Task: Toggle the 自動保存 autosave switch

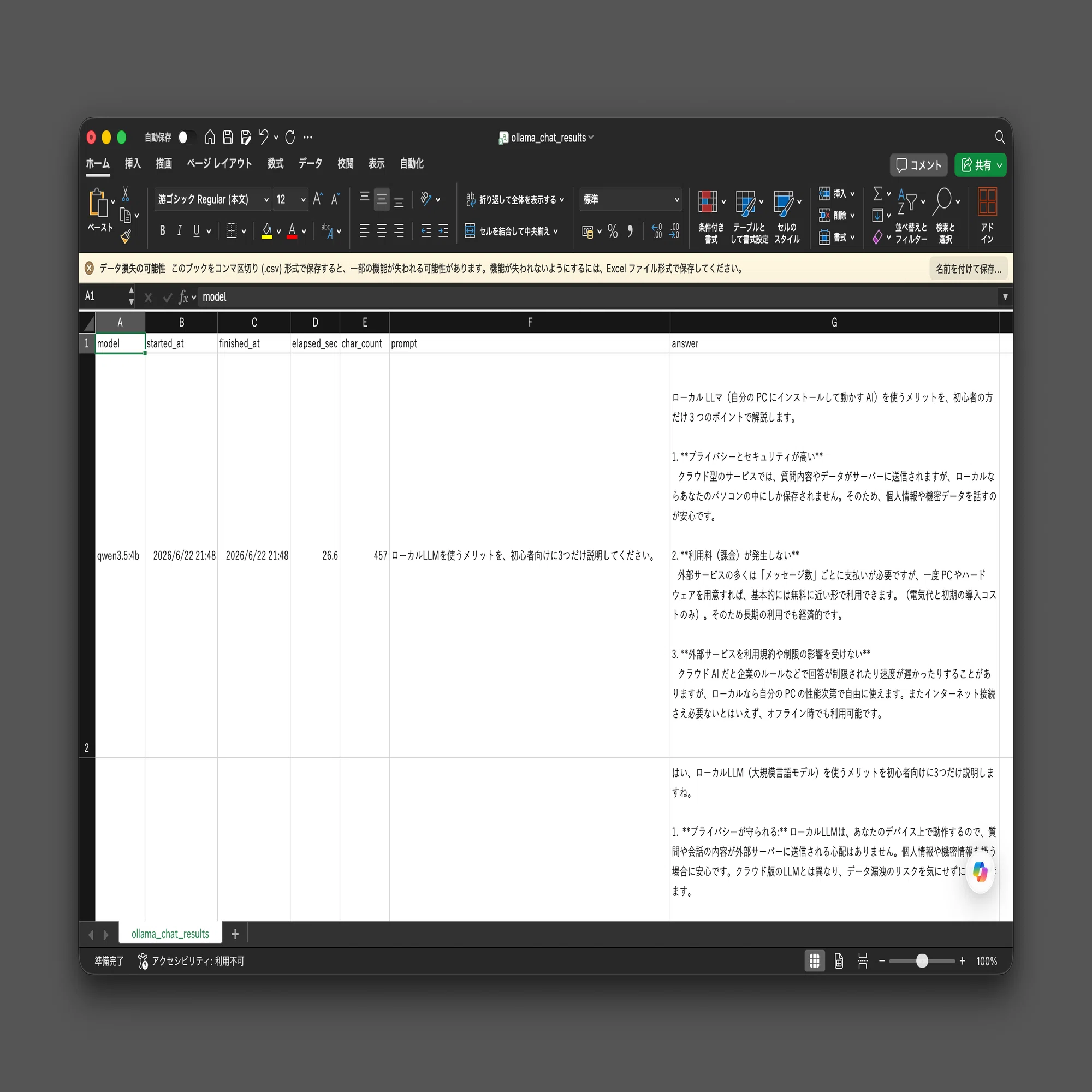Action: click(187, 138)
